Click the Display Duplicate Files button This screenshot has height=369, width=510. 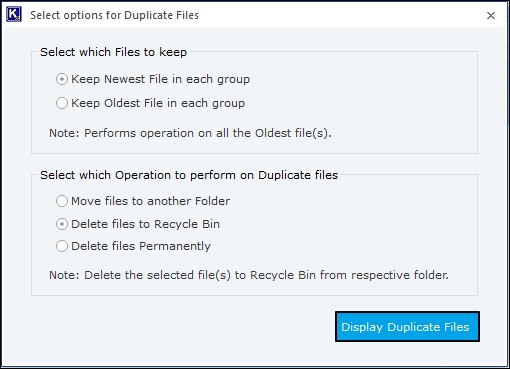point(407,327)
